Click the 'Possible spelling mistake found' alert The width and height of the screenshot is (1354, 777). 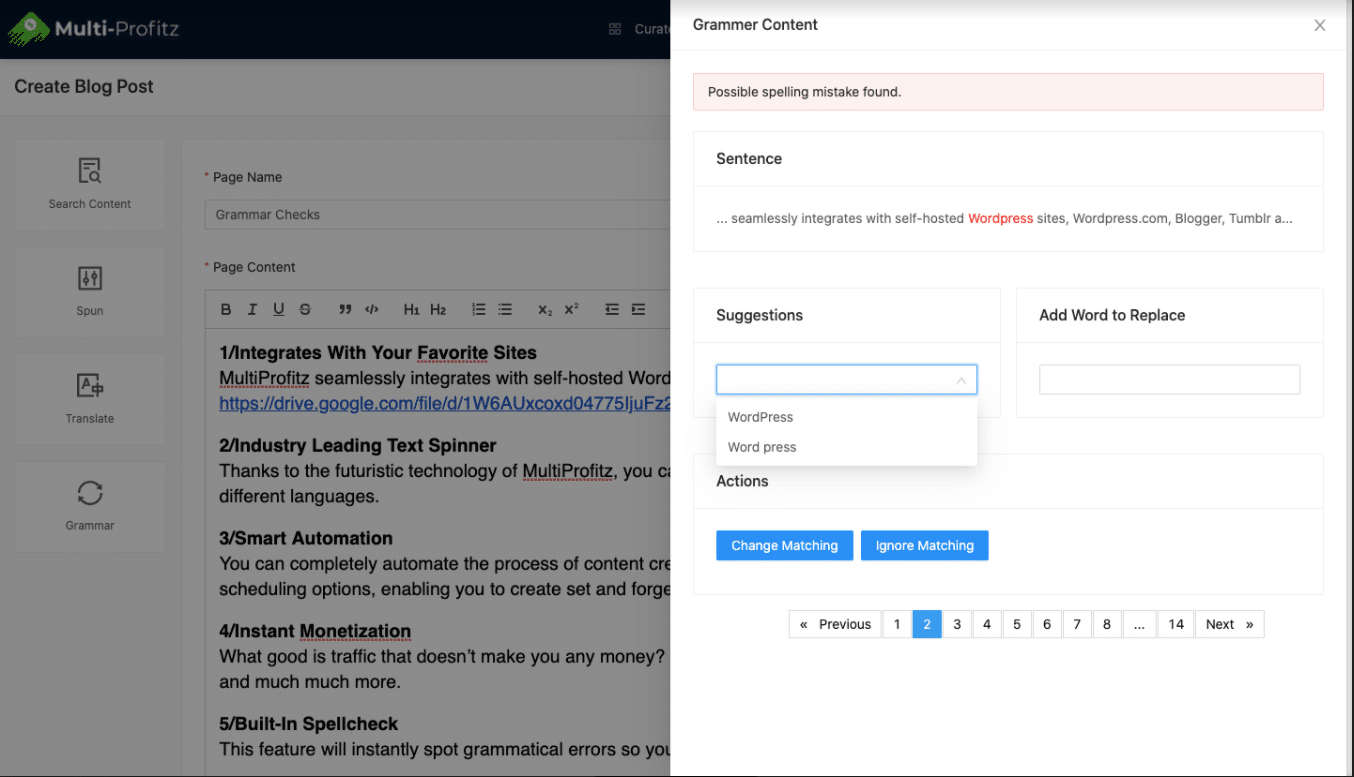1008,91
